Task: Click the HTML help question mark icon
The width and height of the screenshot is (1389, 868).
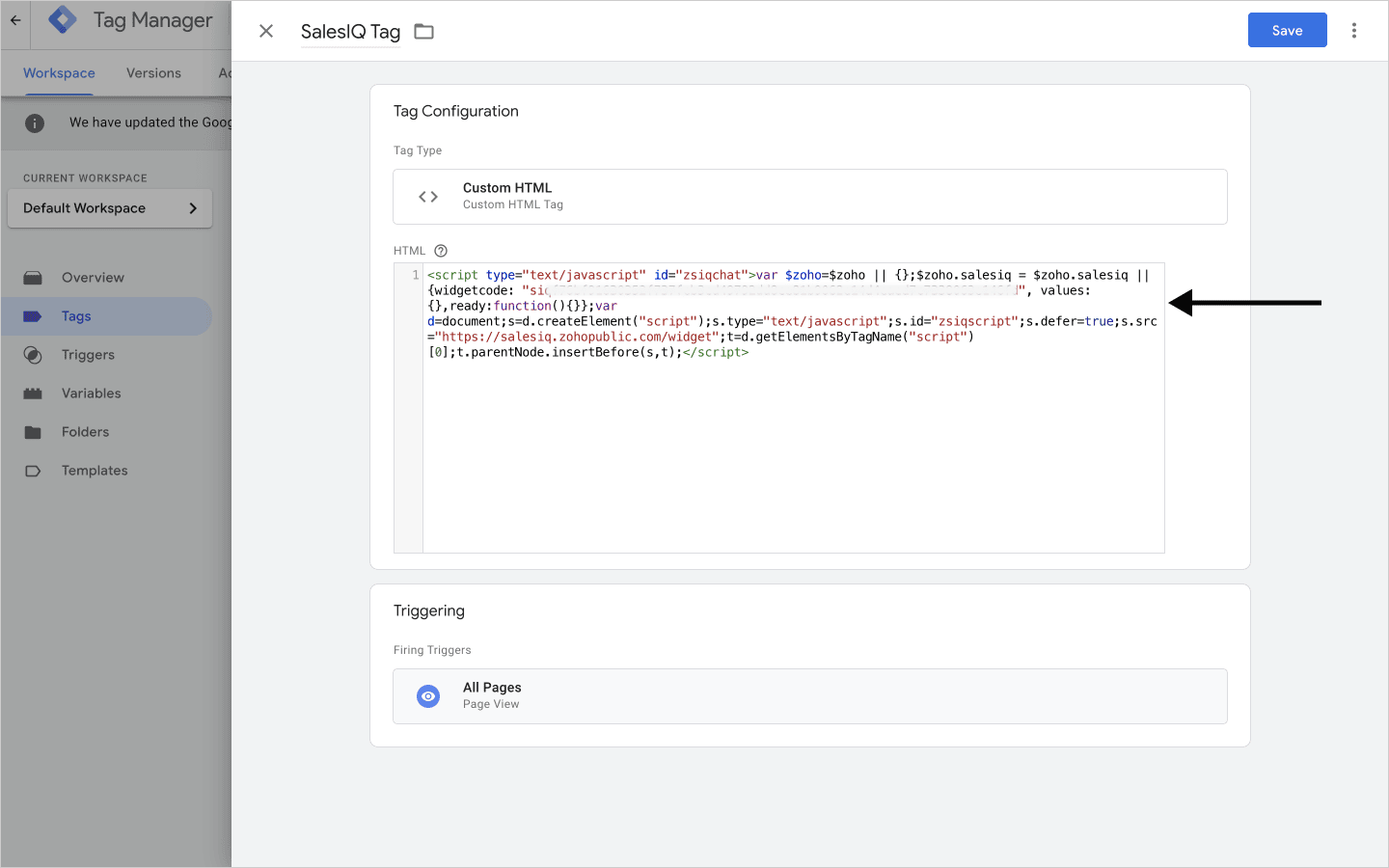Action: [x=441, y=251]
